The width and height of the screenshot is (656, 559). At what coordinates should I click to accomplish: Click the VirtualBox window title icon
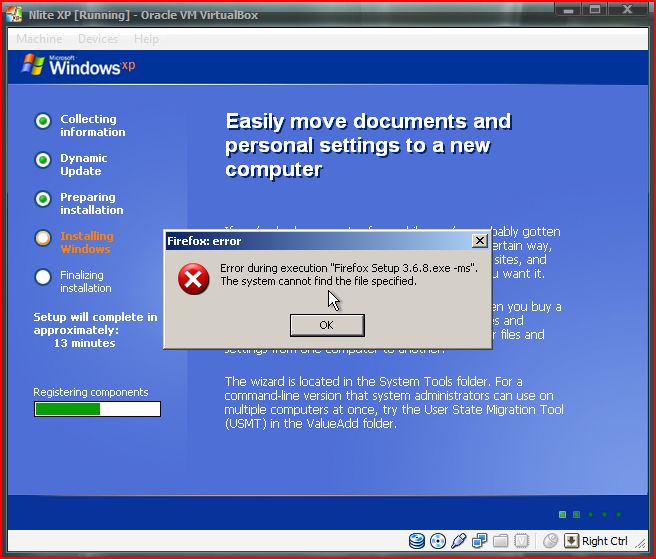[14, 14]
